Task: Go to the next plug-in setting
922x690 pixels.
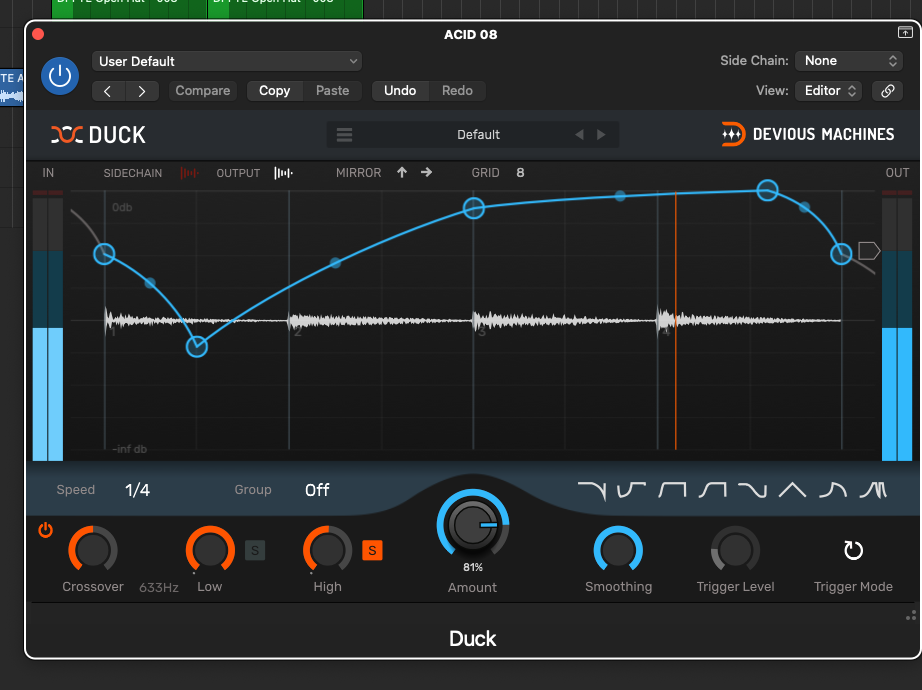Action: (142, 91)
